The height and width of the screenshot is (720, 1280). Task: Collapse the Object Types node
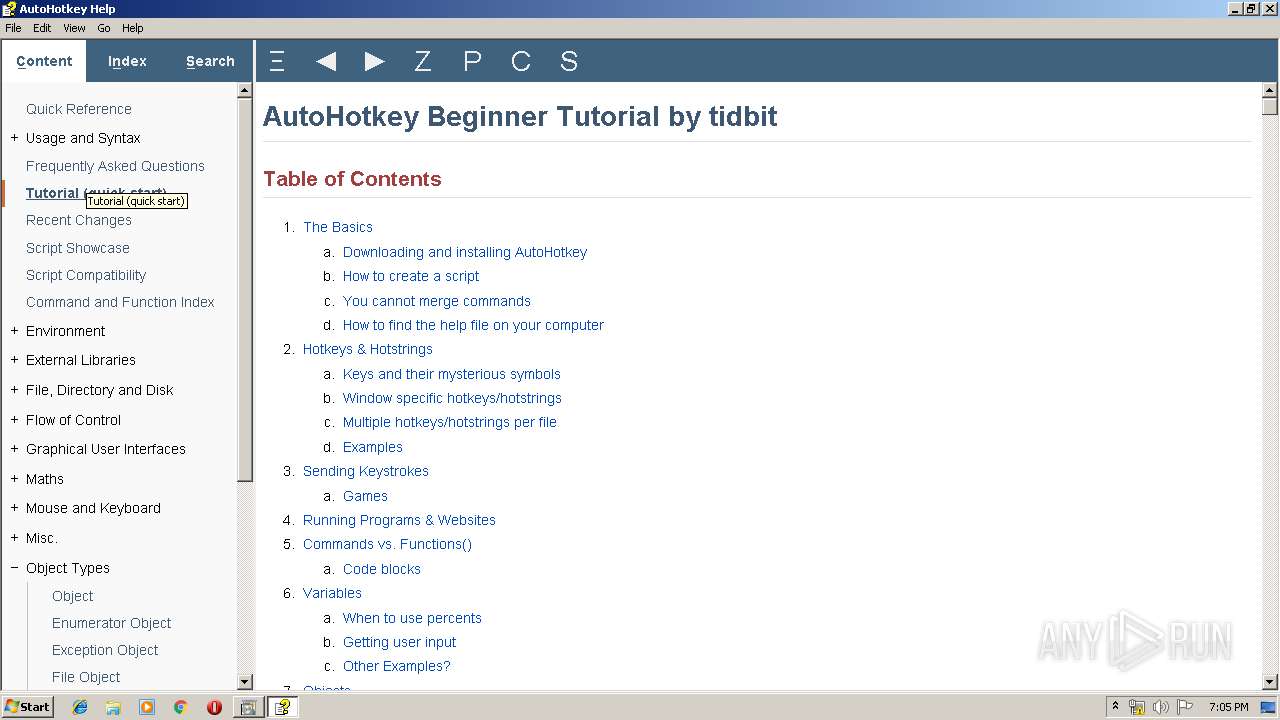click(14, 568)
